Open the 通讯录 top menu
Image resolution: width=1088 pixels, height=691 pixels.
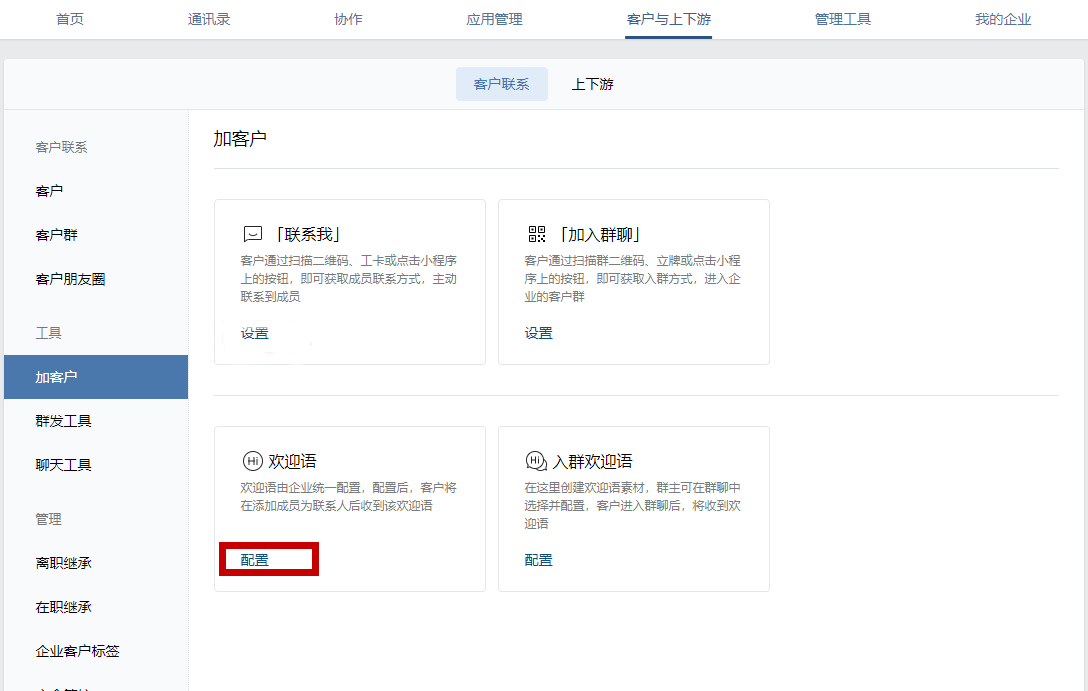coord(209,19)
